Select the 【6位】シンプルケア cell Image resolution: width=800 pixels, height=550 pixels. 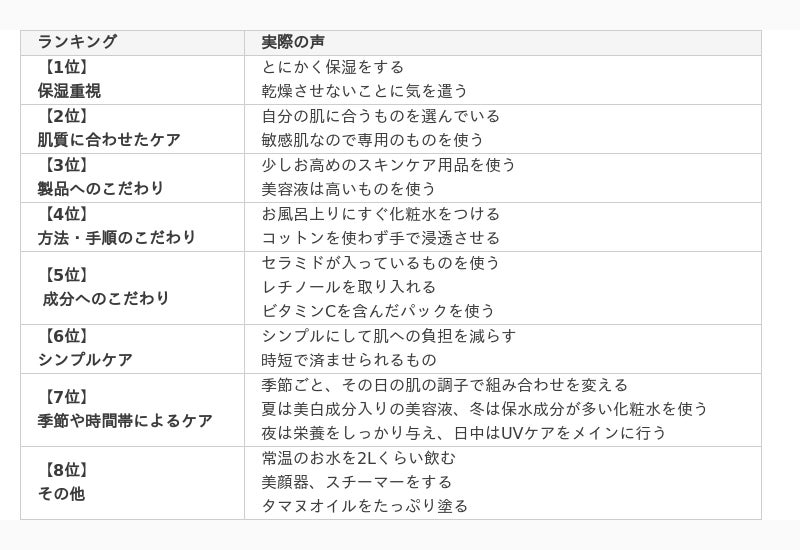point(132,349)
